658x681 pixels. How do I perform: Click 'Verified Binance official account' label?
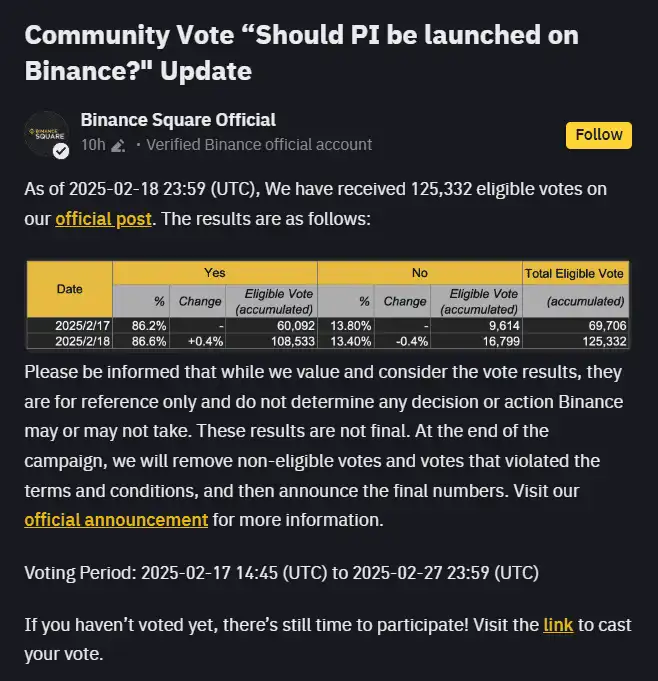coord(259,145)
